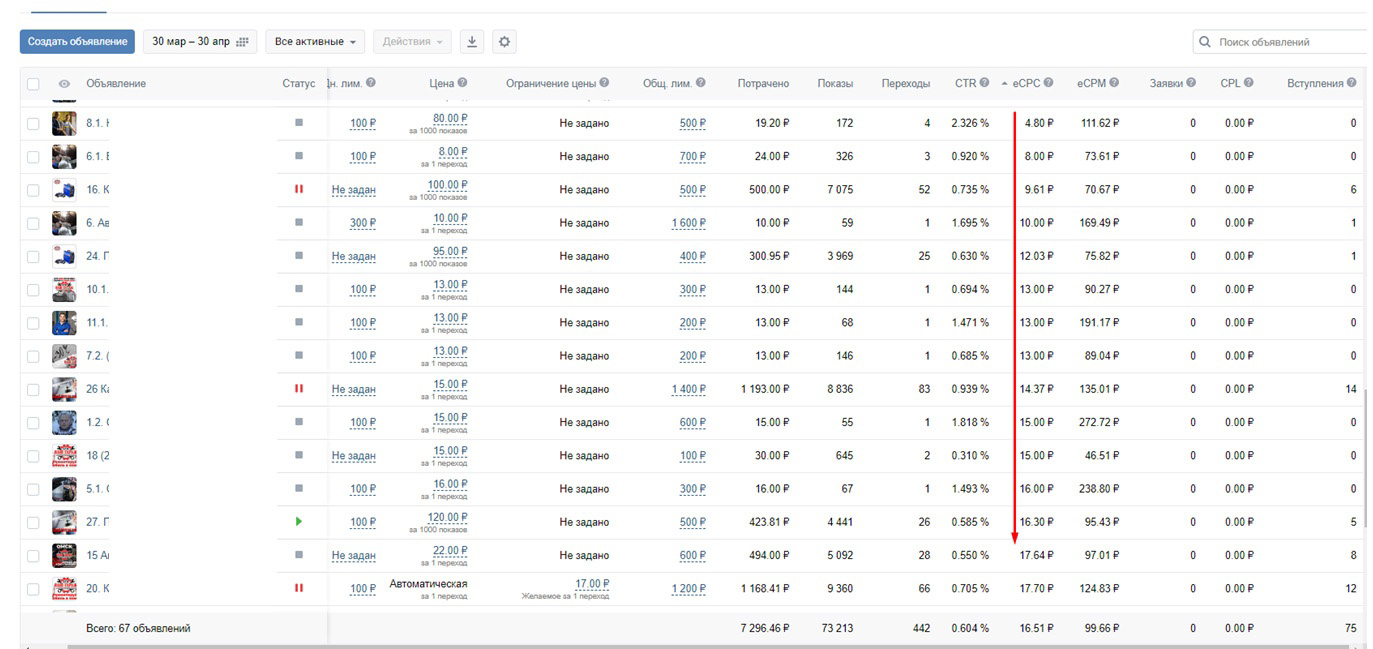This screenshot has height=649, width=1373.
Task: Click the pause status icon of ad 26 Ка
Action: pos(298,389)
